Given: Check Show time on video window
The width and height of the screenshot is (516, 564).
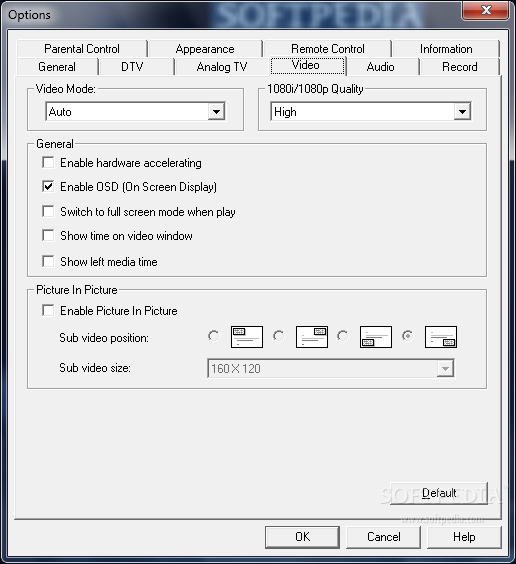Looking at the screenshot, I should tap(48, 236).
